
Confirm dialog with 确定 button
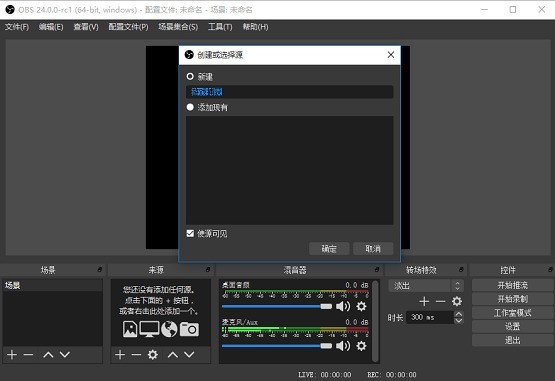pos(329,249)
